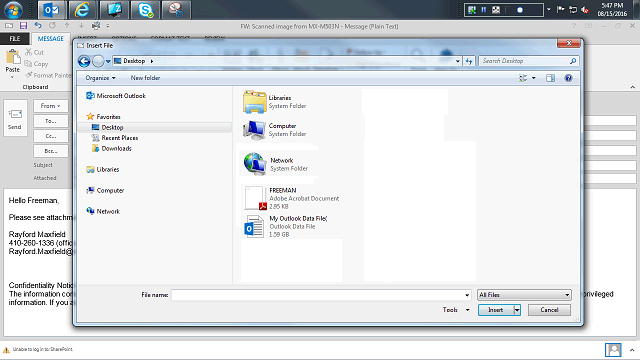
Task: Click the Cancel button
Action: click(549, 310)
